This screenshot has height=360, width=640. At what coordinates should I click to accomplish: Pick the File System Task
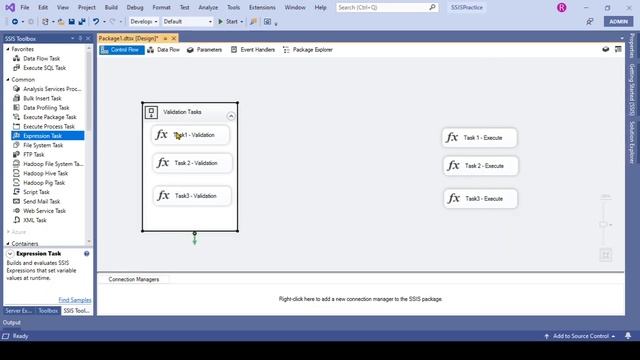43,145
